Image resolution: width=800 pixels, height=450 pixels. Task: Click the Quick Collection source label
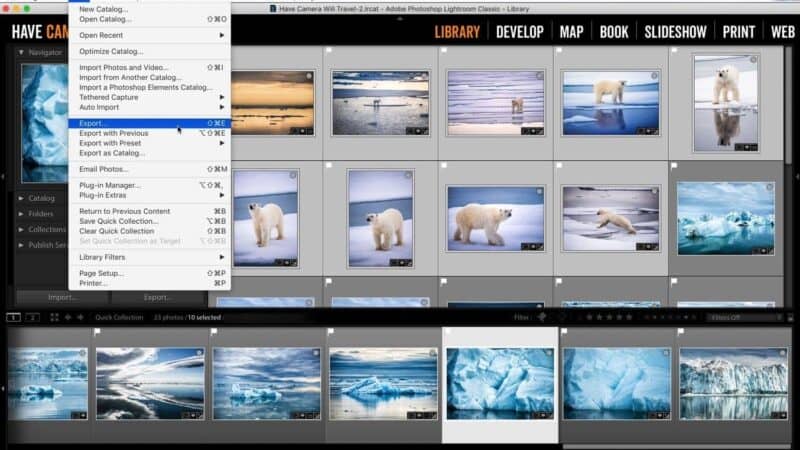tap(119, 317)
